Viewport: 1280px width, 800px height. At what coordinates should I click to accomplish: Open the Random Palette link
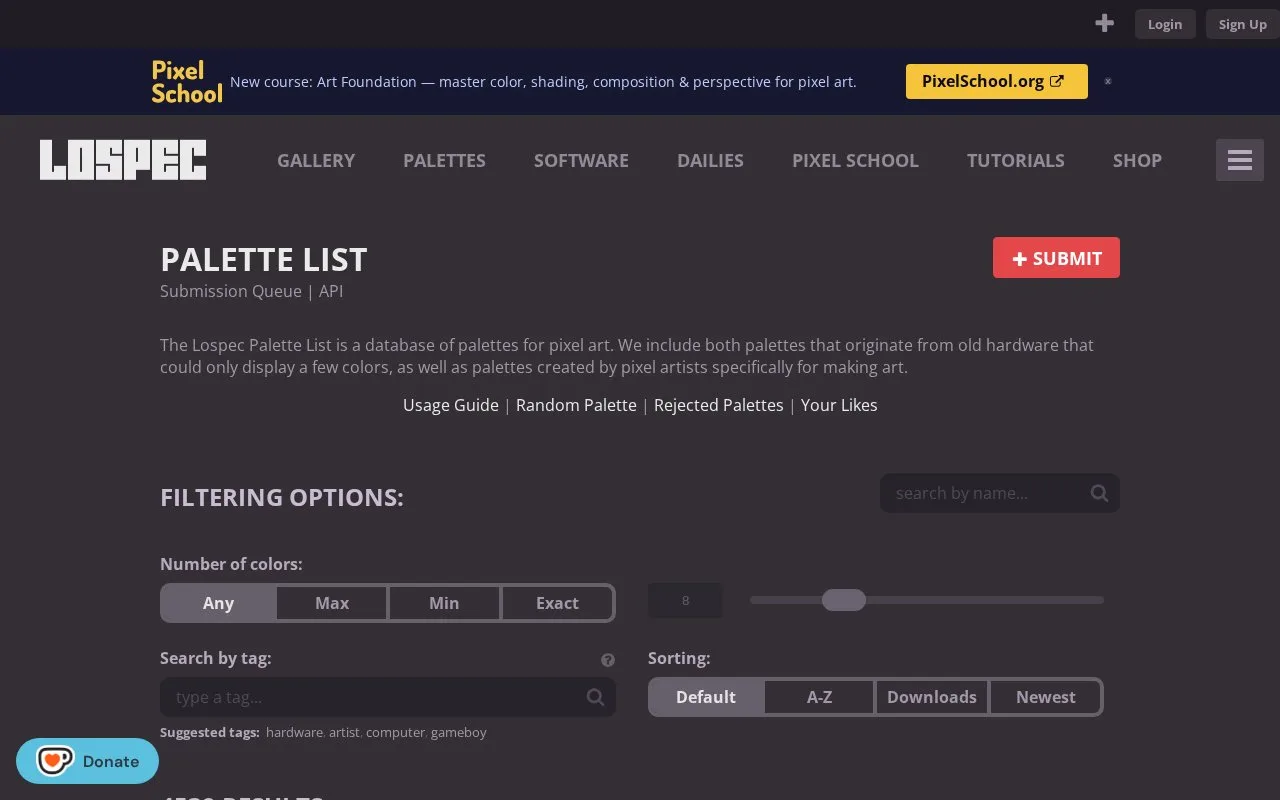[x=576, y=405]
